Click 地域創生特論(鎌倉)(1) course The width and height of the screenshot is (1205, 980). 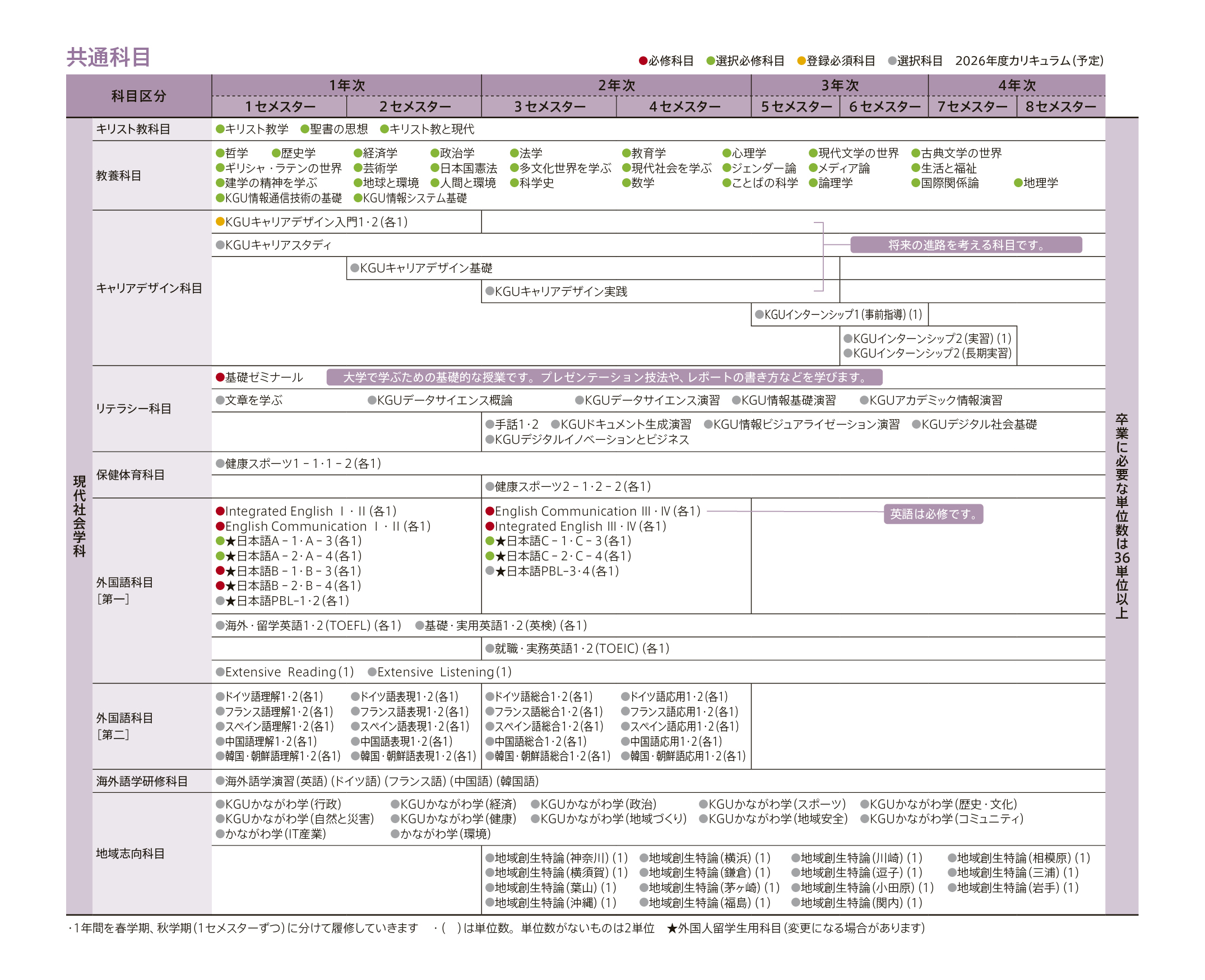point(705,872)
